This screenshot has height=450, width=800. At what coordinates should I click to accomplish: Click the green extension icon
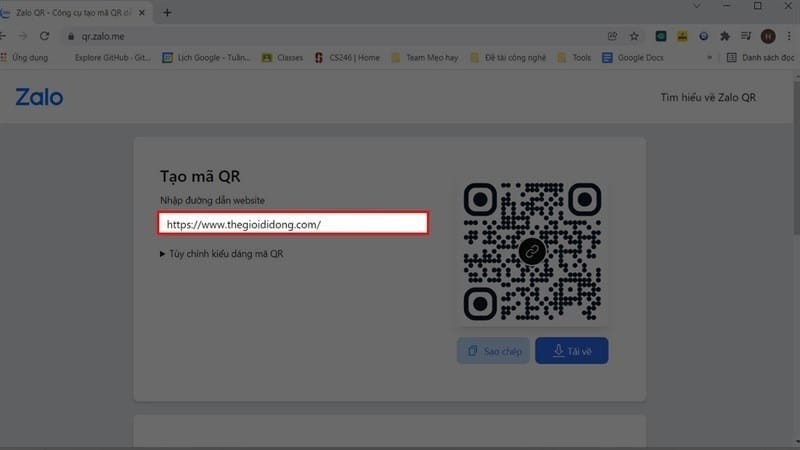661,36
